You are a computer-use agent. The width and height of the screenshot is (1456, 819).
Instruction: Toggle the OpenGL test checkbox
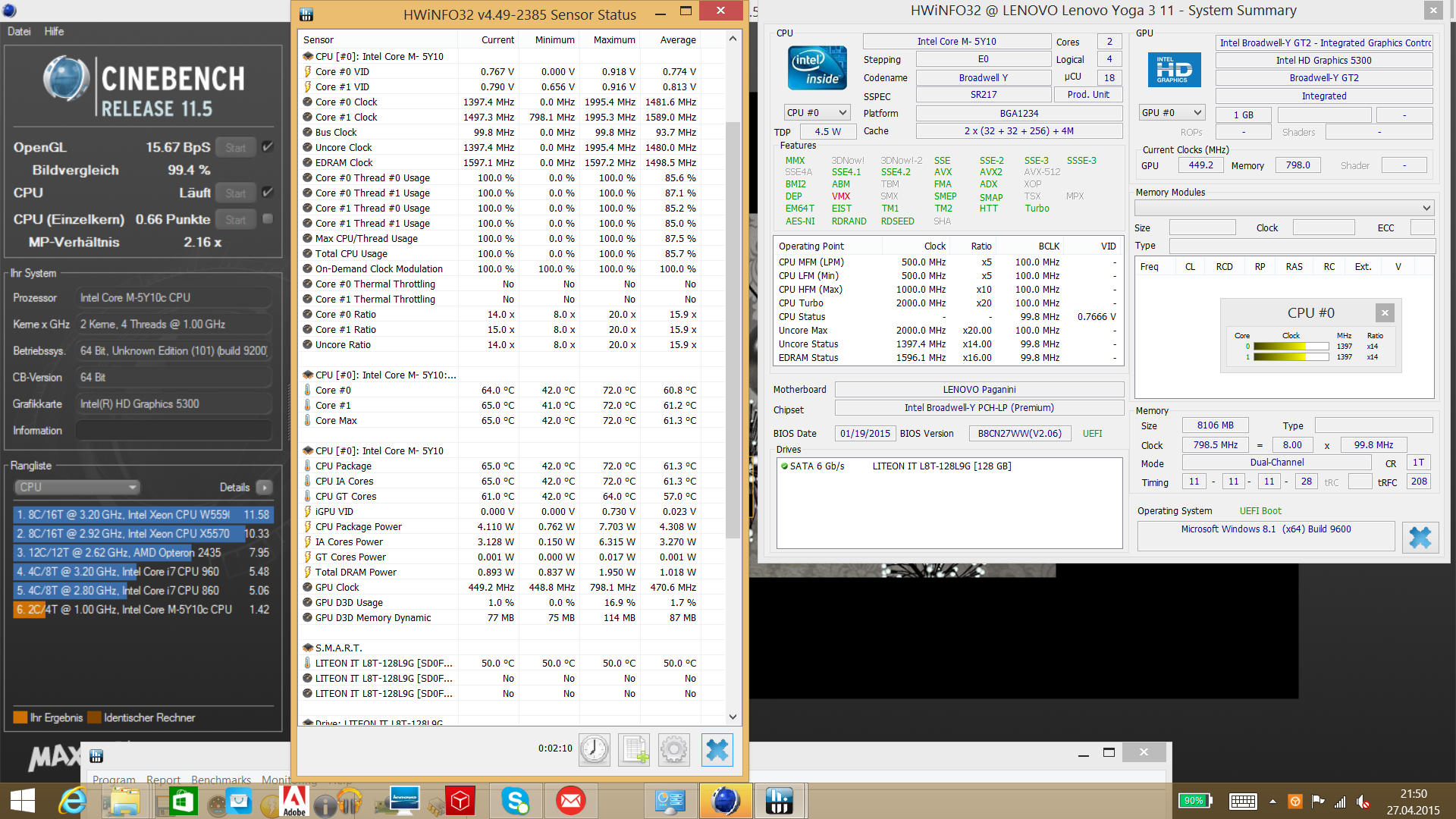click(x=268, y=147)
